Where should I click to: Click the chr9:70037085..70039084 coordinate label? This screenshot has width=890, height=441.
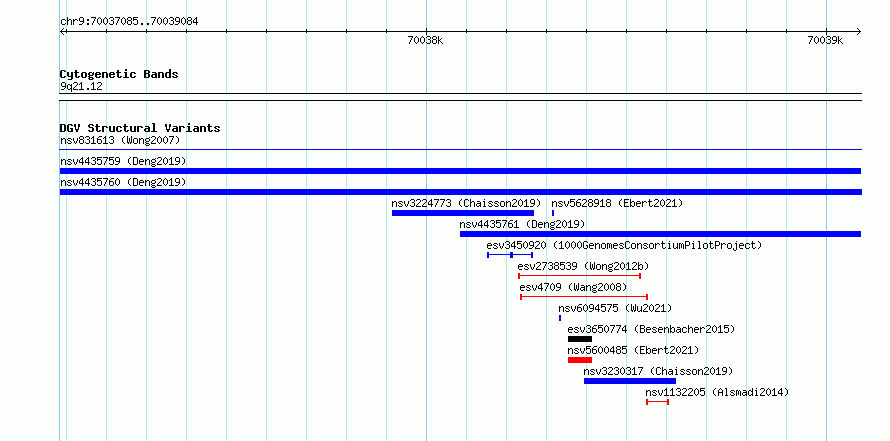(x=129, y=22)
